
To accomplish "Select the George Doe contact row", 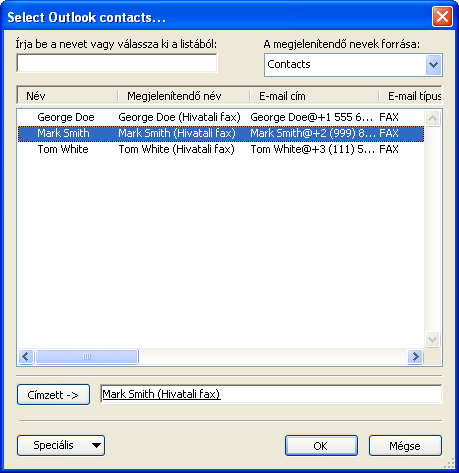I will tap(221, 117).
